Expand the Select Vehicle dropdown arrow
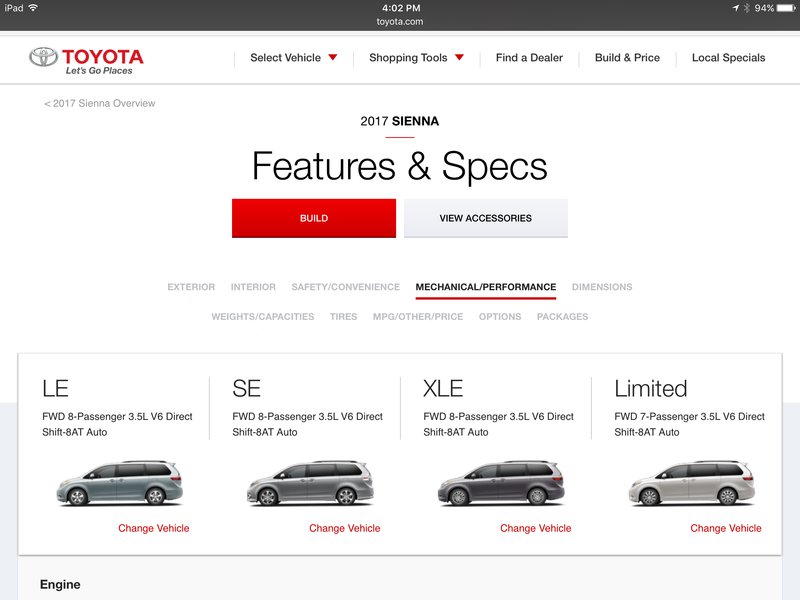Image resolution: width=800 pixels, height=600 pixels. (x=333, y=58)
